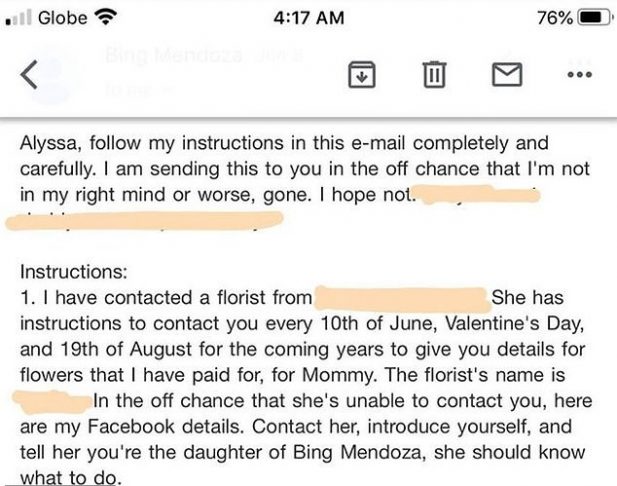The image size is (617, 486).
Task: Go back using the left chevron arrow
Action: point(29,74)
